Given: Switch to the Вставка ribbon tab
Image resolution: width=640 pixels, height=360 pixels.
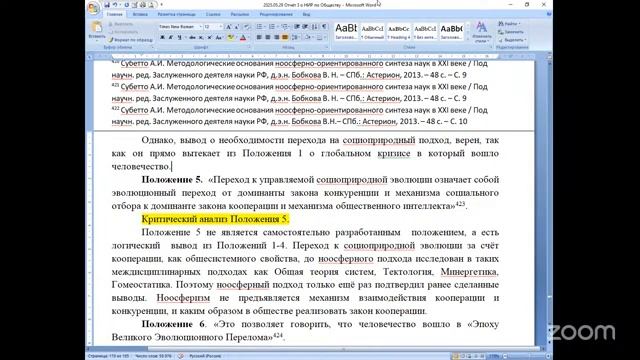Looking at the screenshot, I should 140,14.
